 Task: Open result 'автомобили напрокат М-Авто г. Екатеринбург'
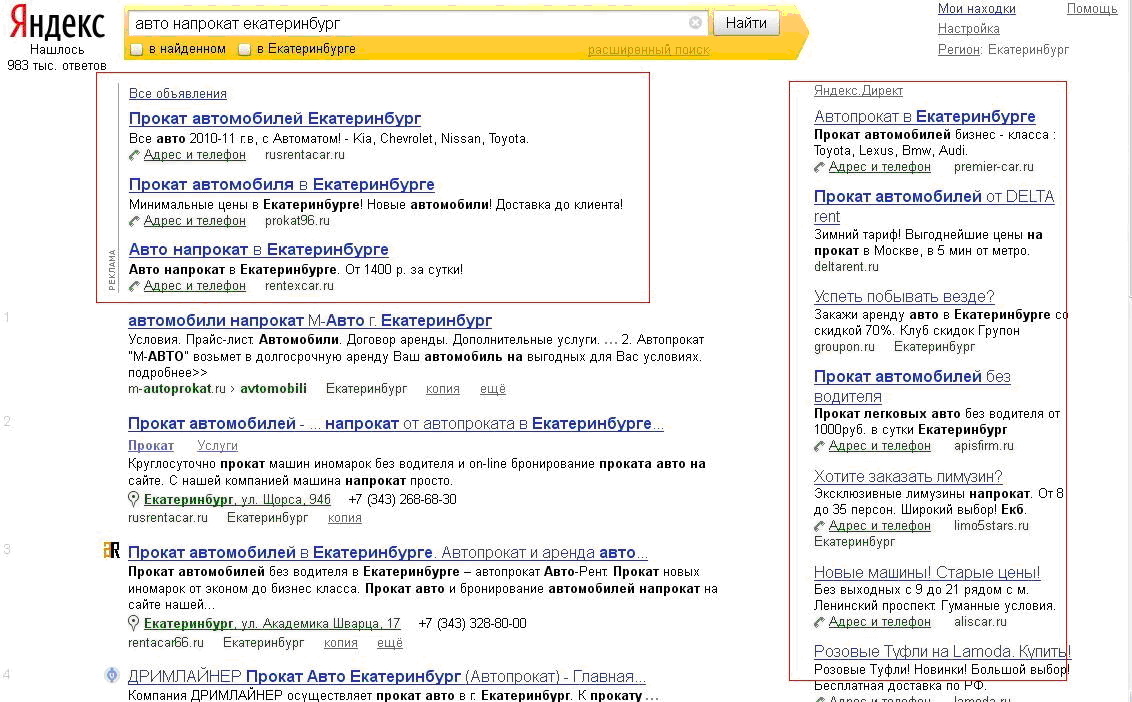310,320
